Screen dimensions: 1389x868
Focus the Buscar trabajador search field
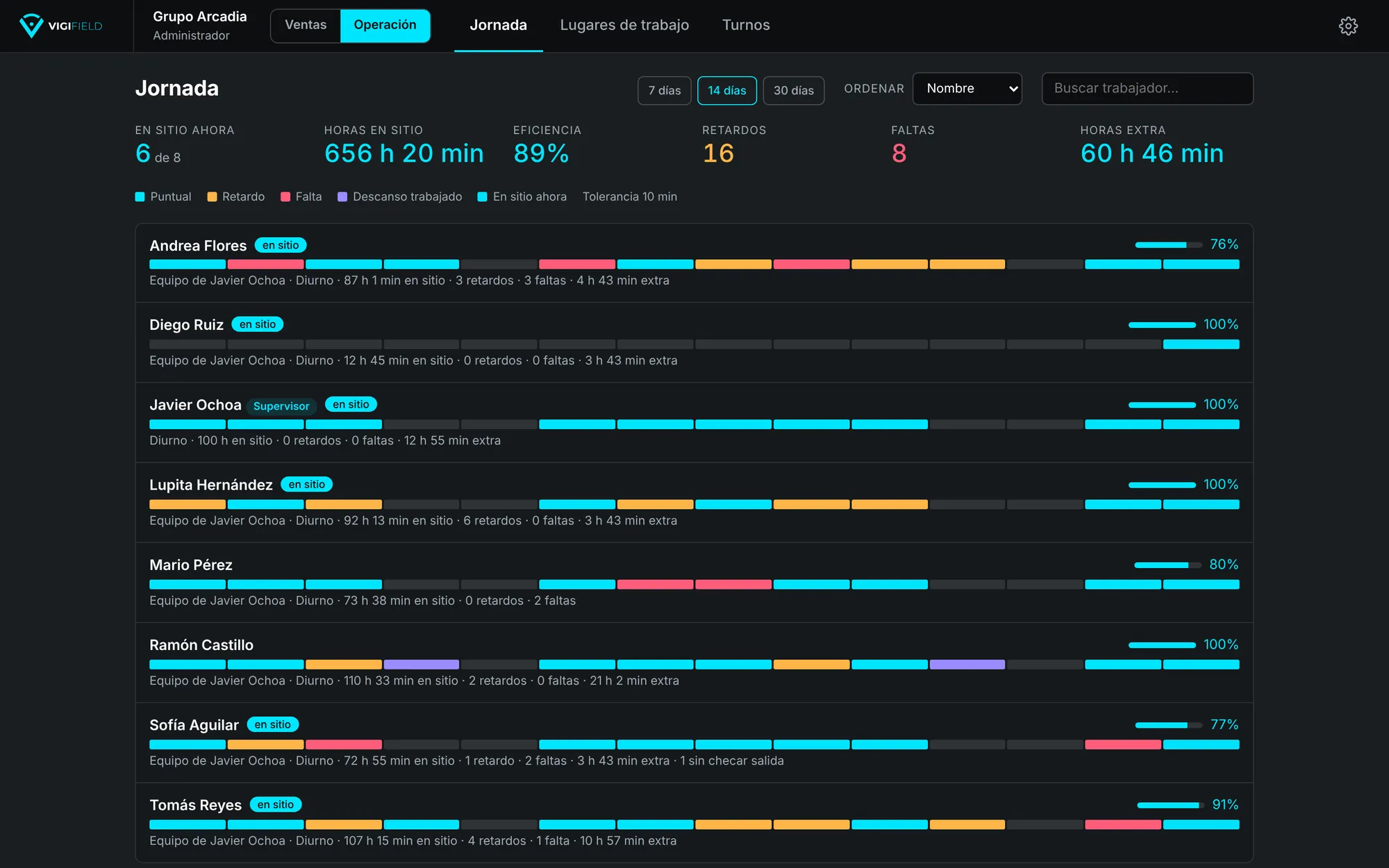point(1147,89)
